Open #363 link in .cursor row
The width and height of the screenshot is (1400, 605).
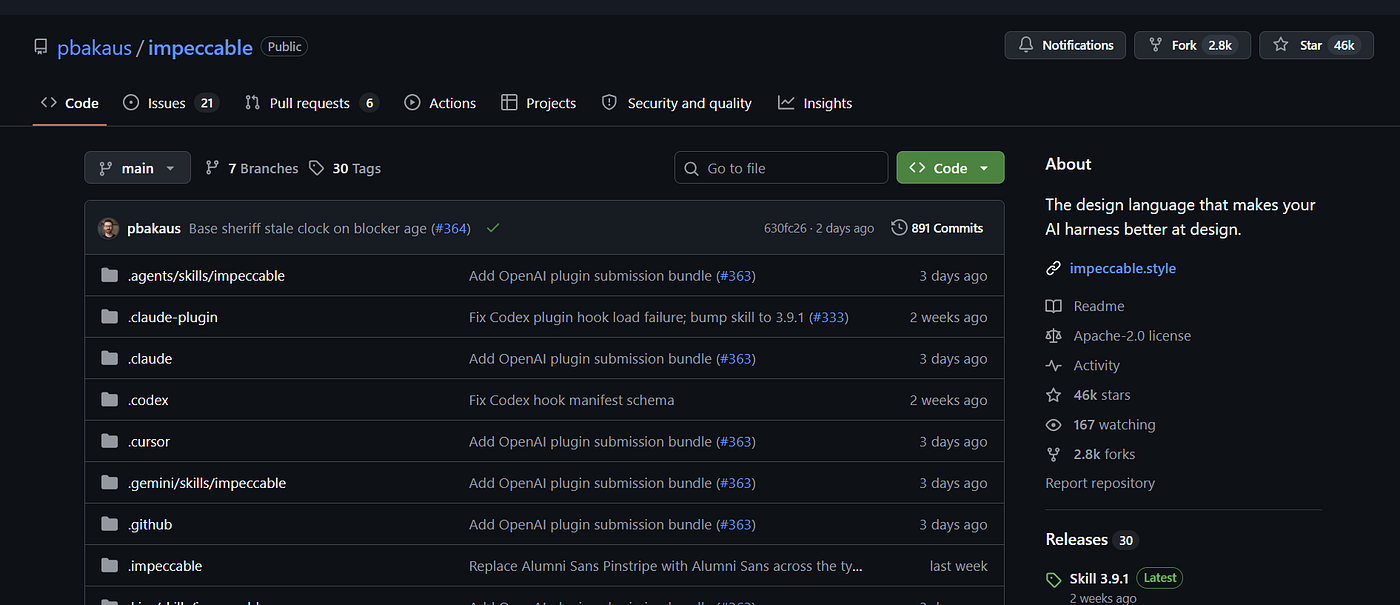736,442
